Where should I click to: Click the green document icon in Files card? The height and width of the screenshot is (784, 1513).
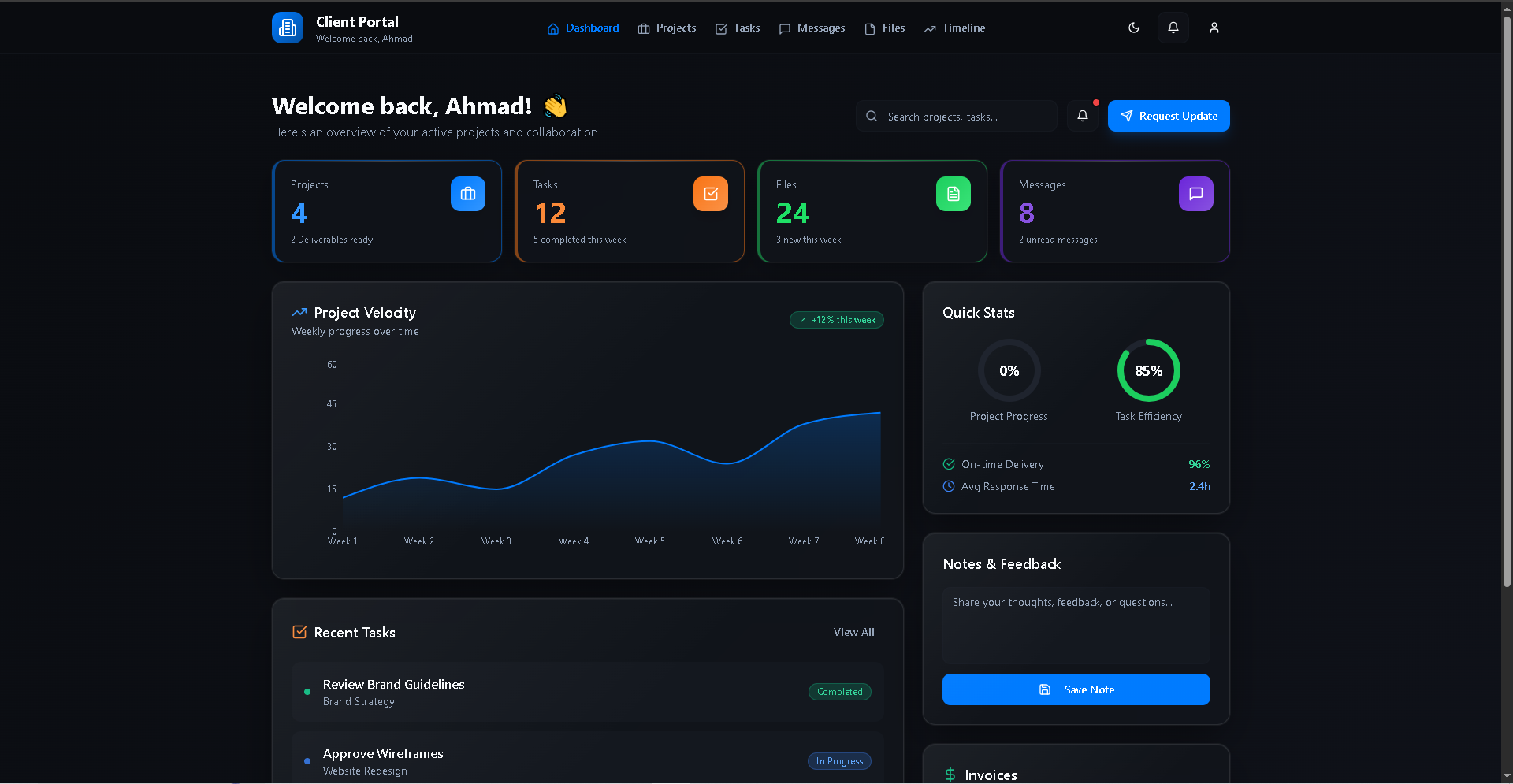(x=954, y=194)
